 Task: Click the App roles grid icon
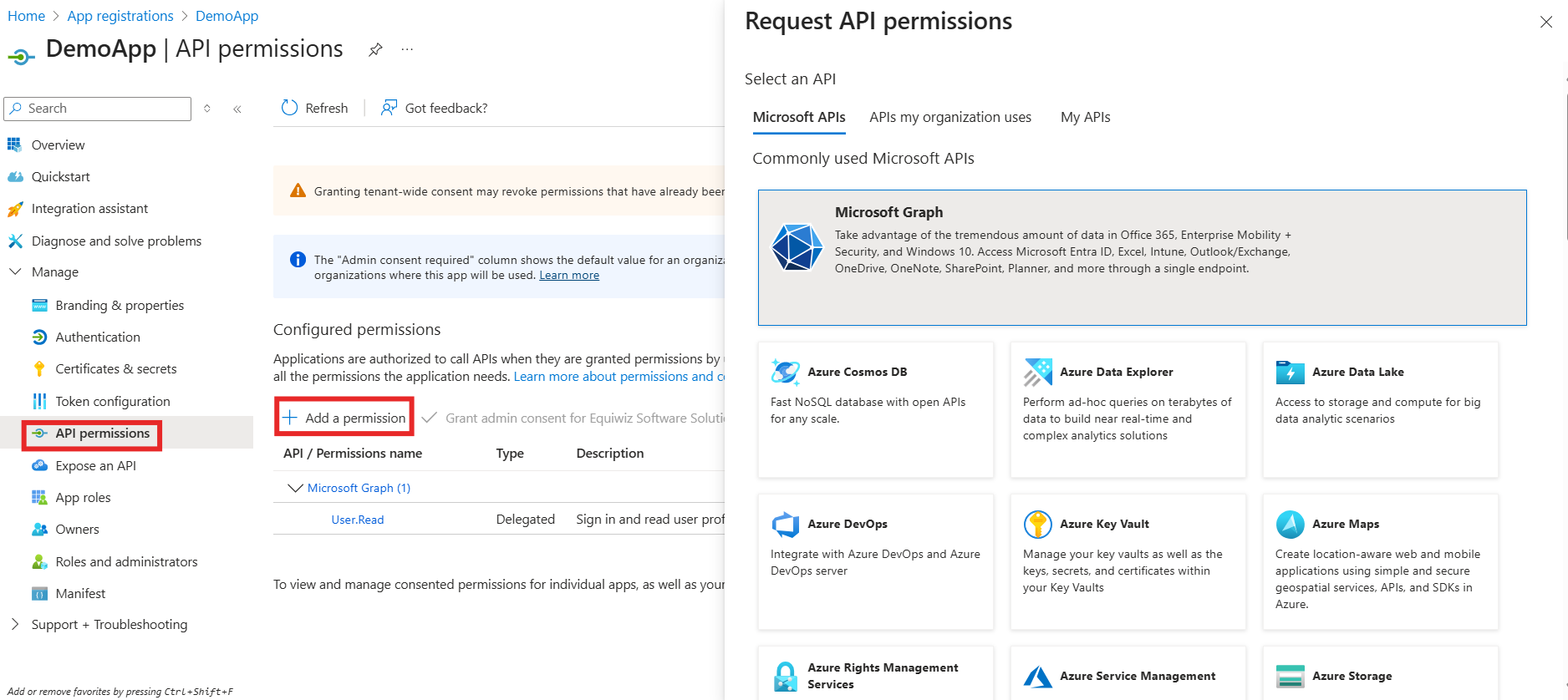pyautogui.click(x=39, y=498)
